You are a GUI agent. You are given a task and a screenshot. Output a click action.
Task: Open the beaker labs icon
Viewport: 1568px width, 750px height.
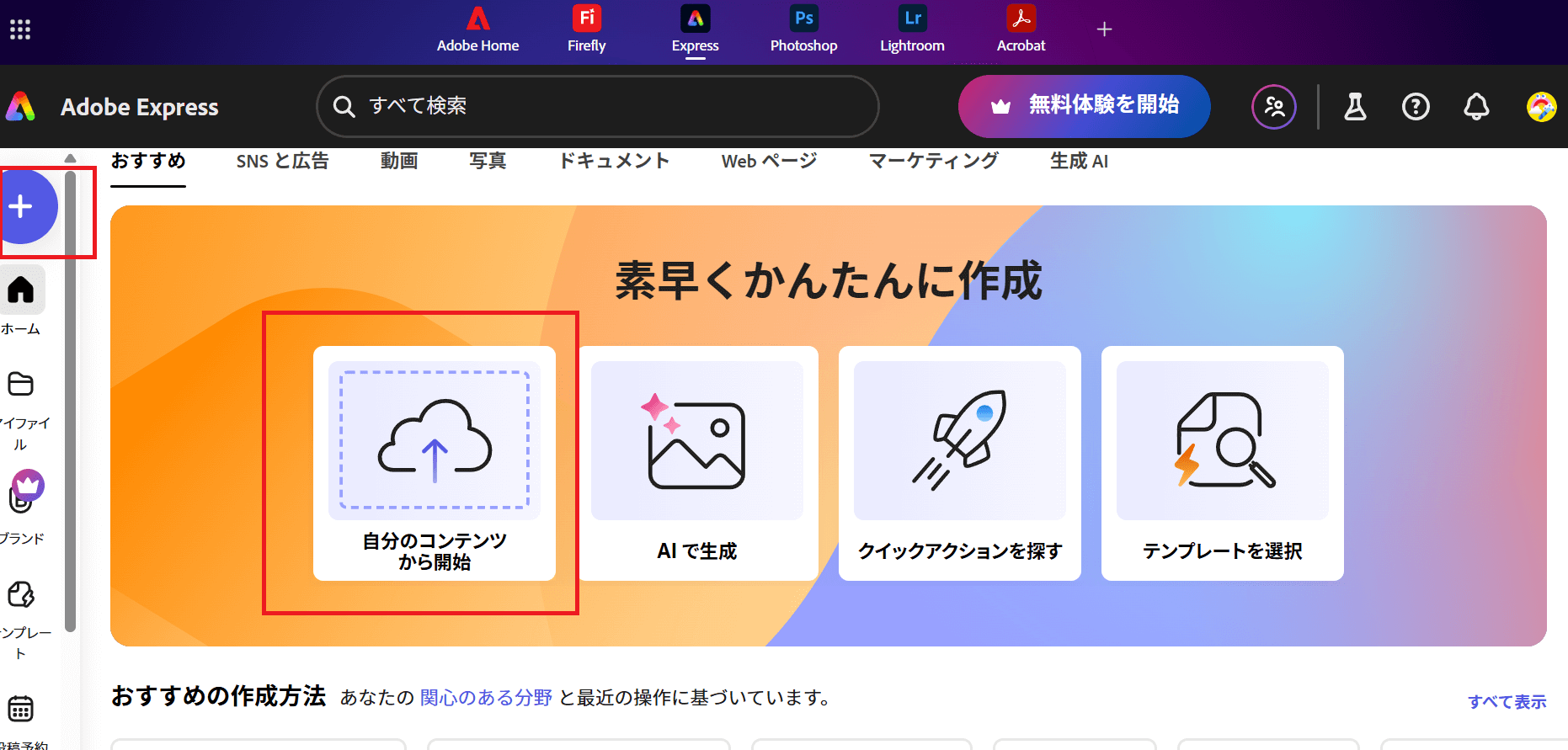[1355, 107]
